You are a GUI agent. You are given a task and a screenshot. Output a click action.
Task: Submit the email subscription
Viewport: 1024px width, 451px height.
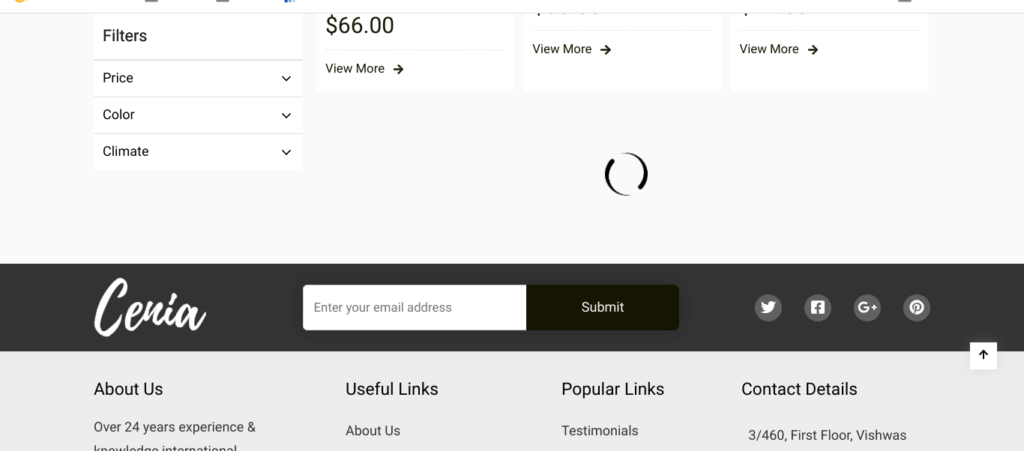pyautogui.click(x=602, y=307)
